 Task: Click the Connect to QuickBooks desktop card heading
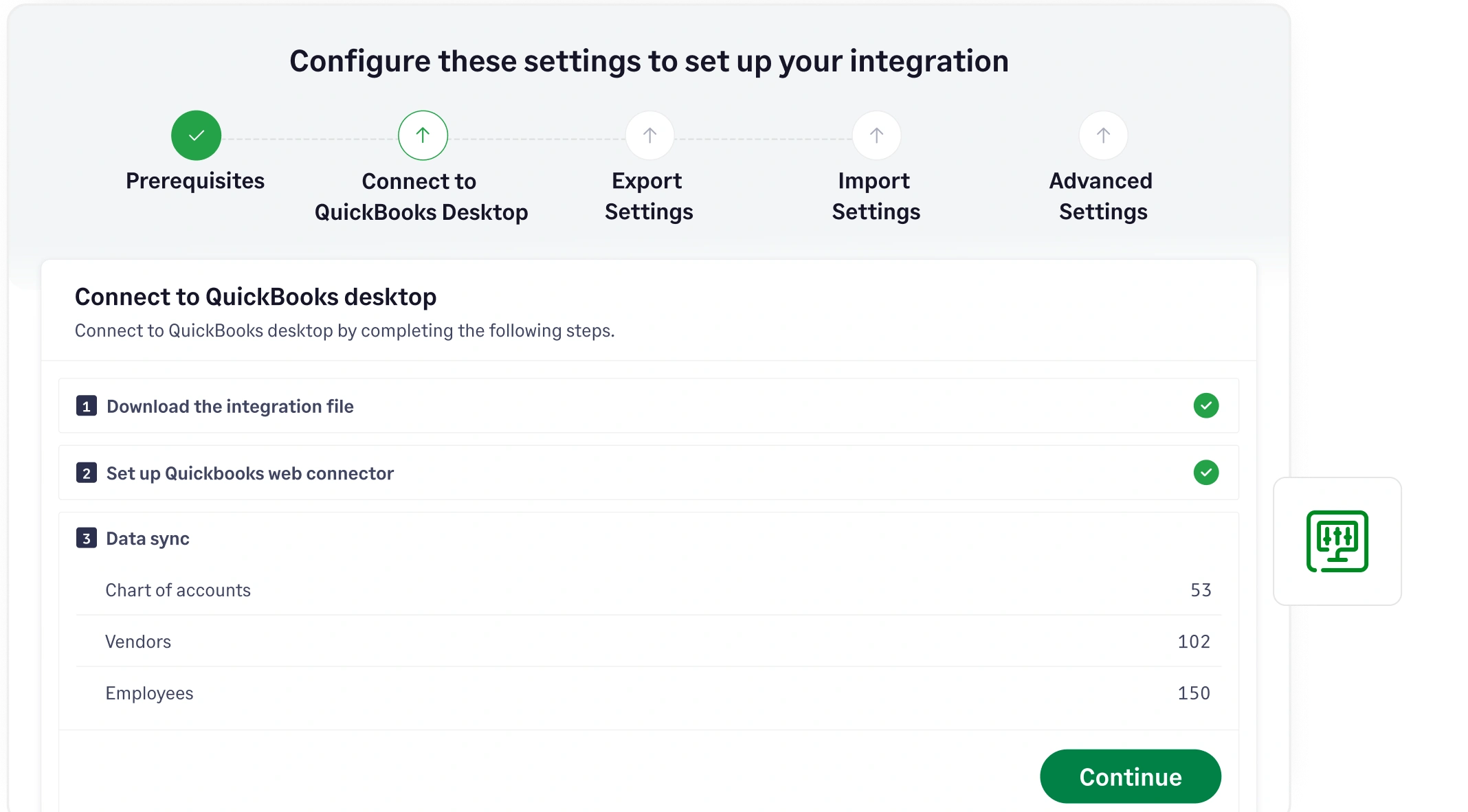click(256, 297)
